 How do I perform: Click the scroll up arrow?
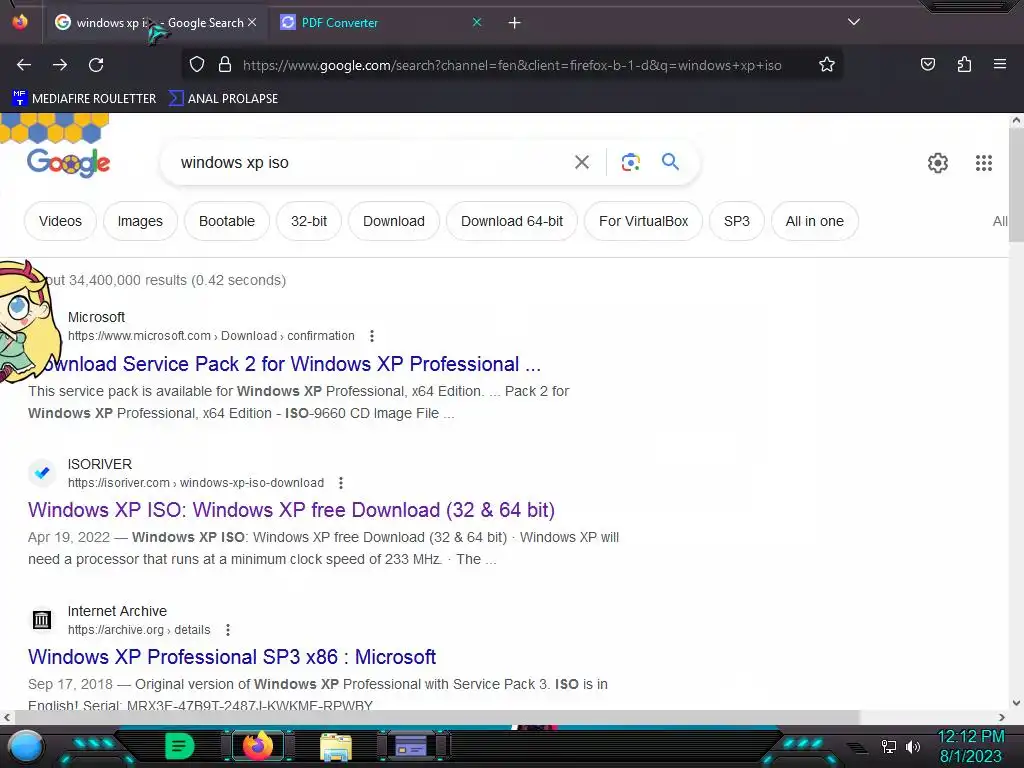click(1016, 120)
